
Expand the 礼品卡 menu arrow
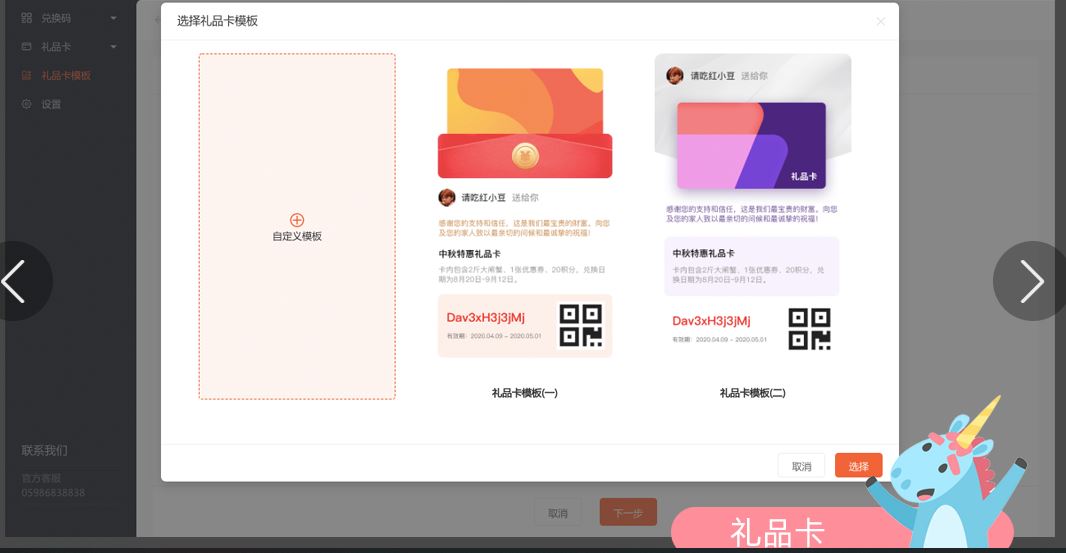113,47
